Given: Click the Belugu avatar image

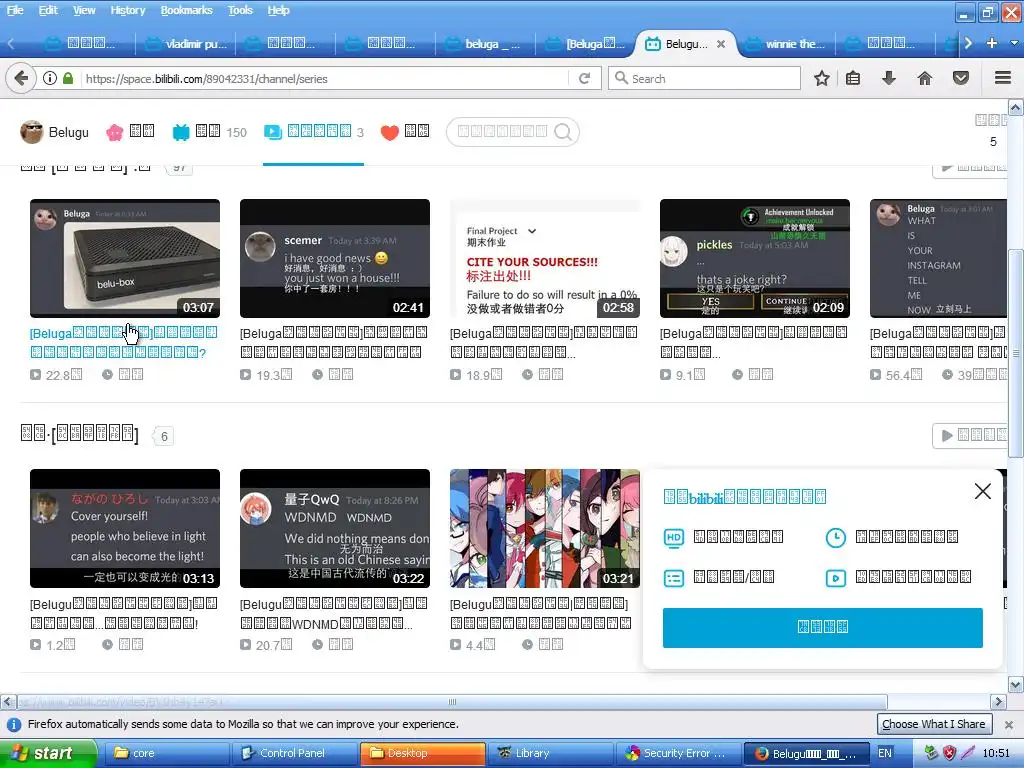Looking at the screenshot, I should tap(32, 132).
